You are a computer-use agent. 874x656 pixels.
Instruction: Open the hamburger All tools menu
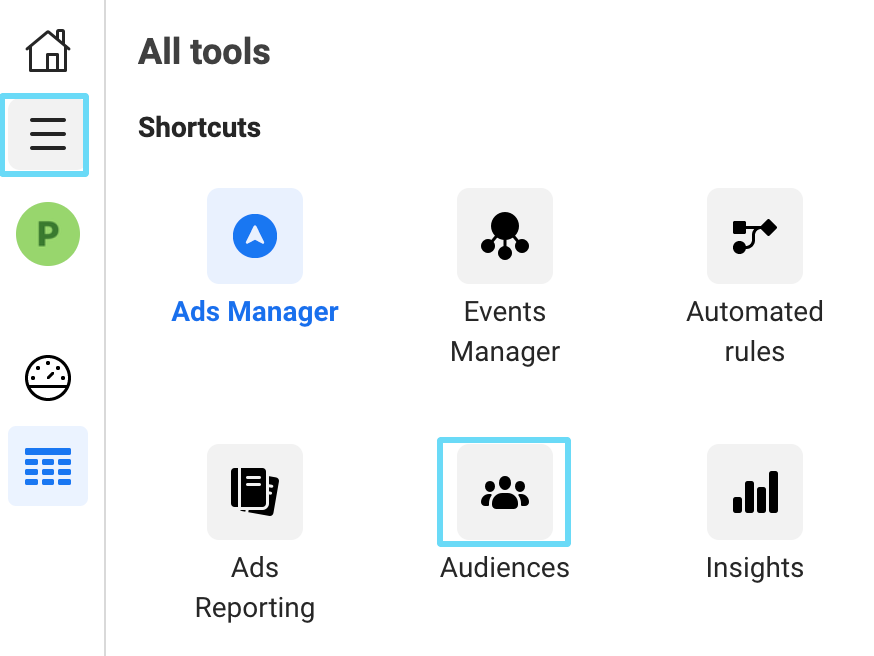(x=48, y=134)
